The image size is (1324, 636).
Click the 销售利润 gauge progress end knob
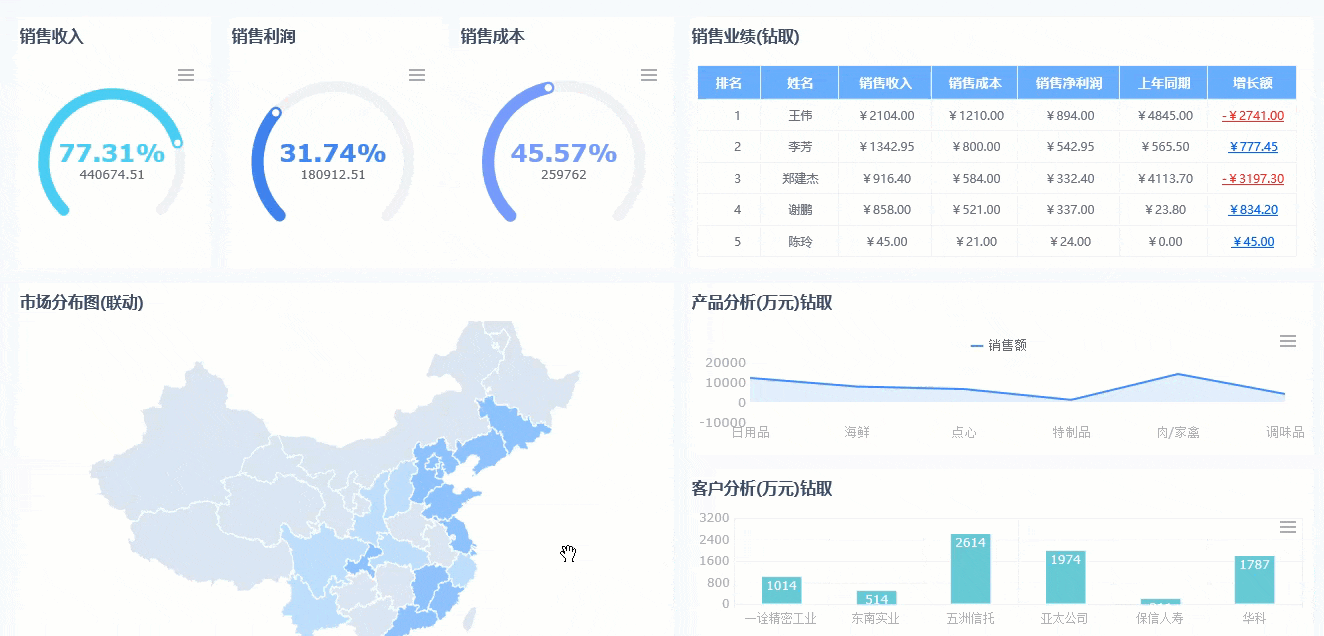coord(275,113)
